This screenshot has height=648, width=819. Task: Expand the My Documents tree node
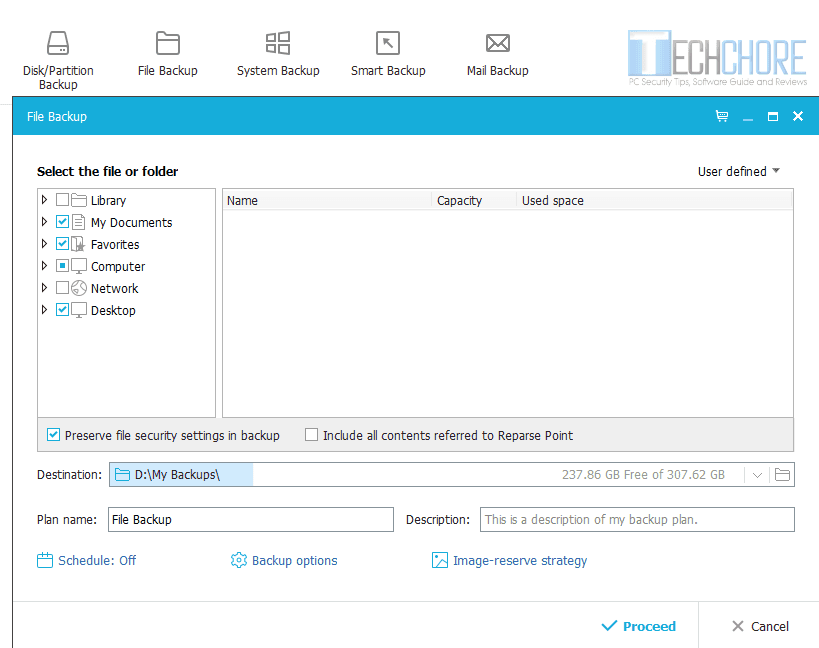tap(44, 221)
